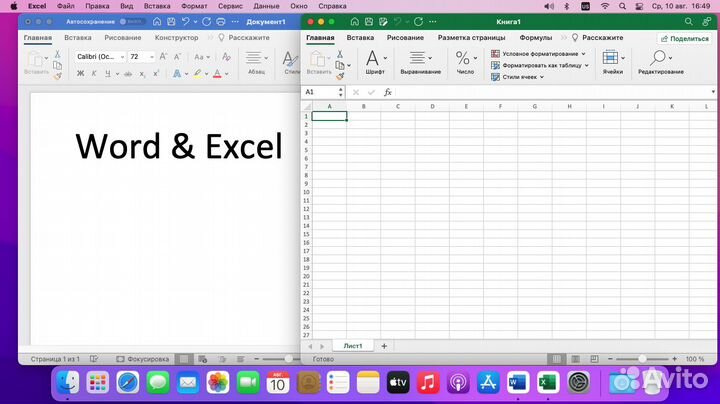Image resolution: width=720 pixels, height=404 pixels.
Task: Open Рисование tab in Word
Action: coord(123,38)
